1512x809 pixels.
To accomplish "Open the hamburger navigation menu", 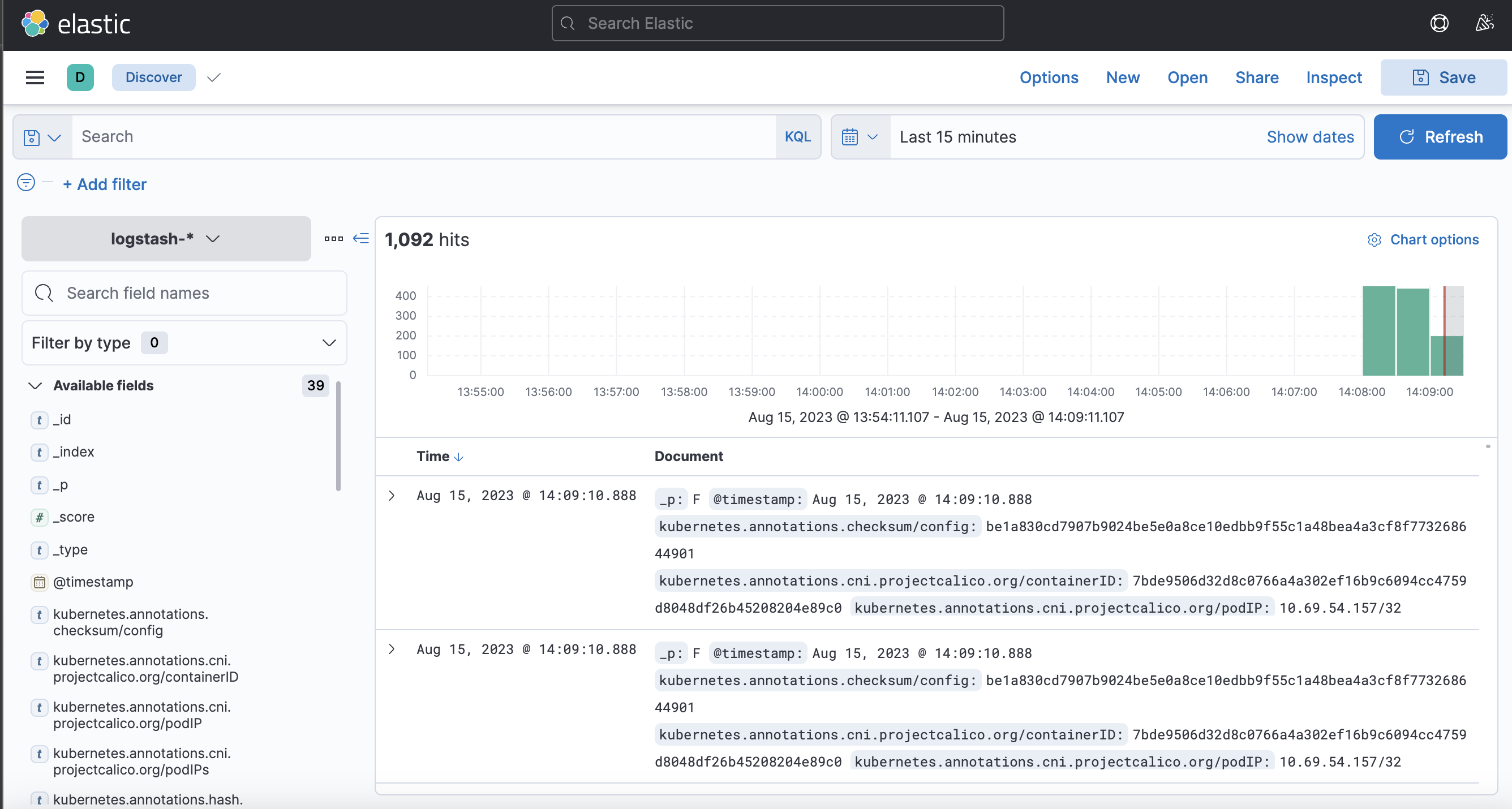I will click(35, 78).
